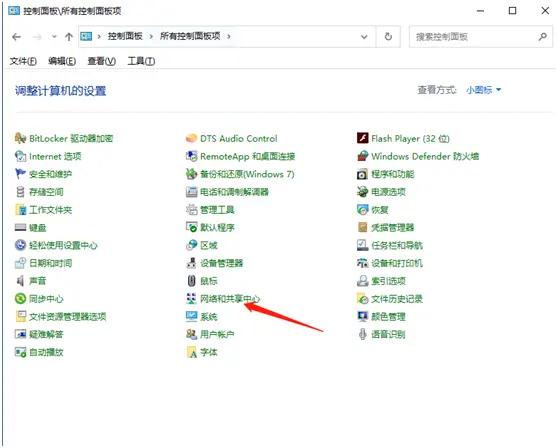Expand the 小图标 view mode dropdown
Viewport: 558px width, 448px height.
click(483, 90)
